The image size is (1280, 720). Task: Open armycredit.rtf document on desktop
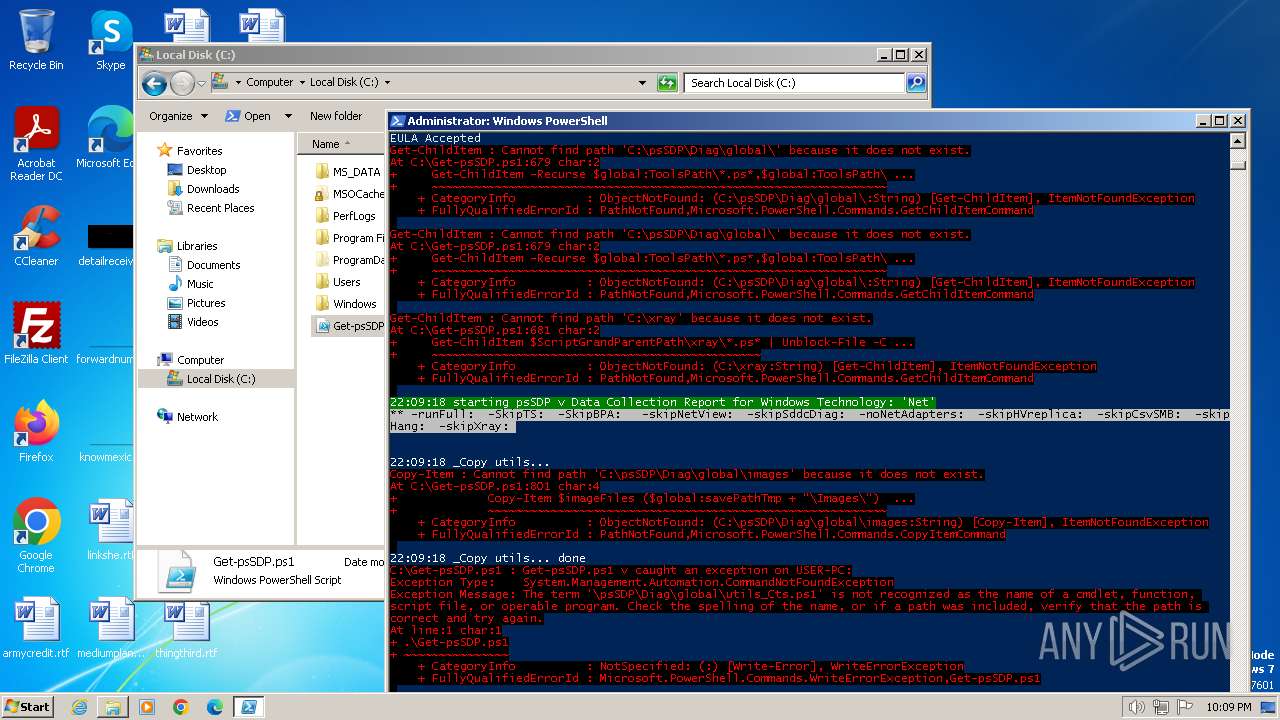pyautogui.click(x=36, y=628)
